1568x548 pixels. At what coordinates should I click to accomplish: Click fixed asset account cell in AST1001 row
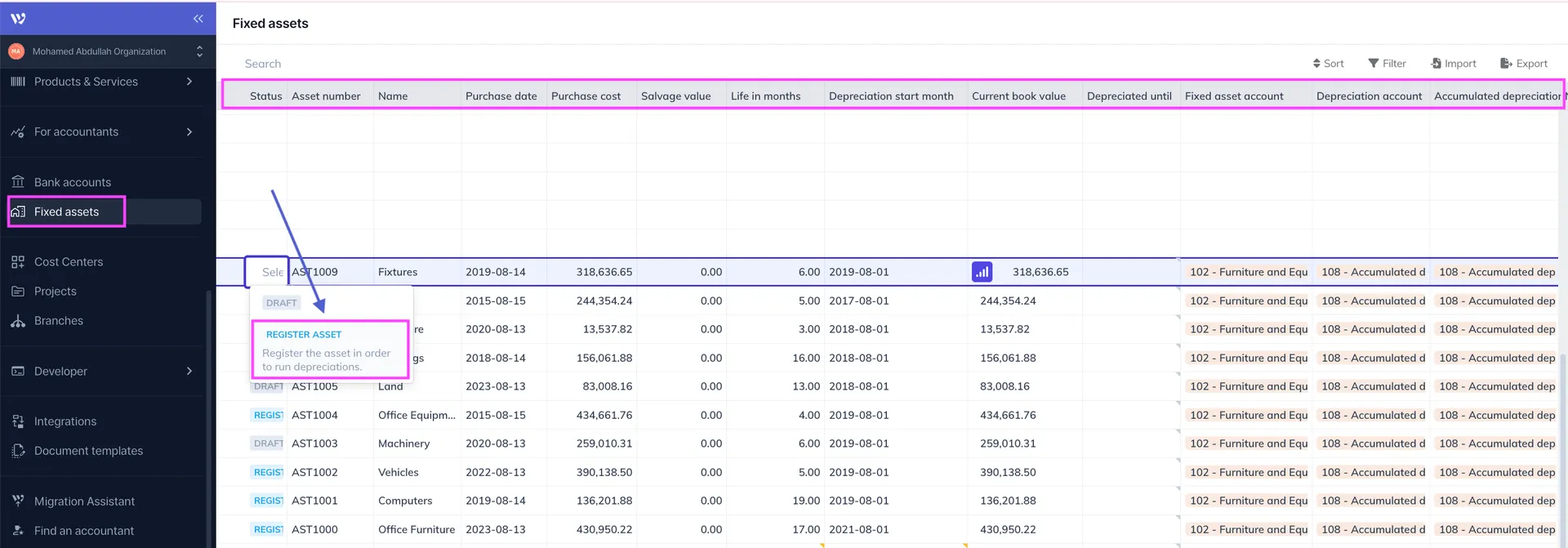(x=1247, y=501)
